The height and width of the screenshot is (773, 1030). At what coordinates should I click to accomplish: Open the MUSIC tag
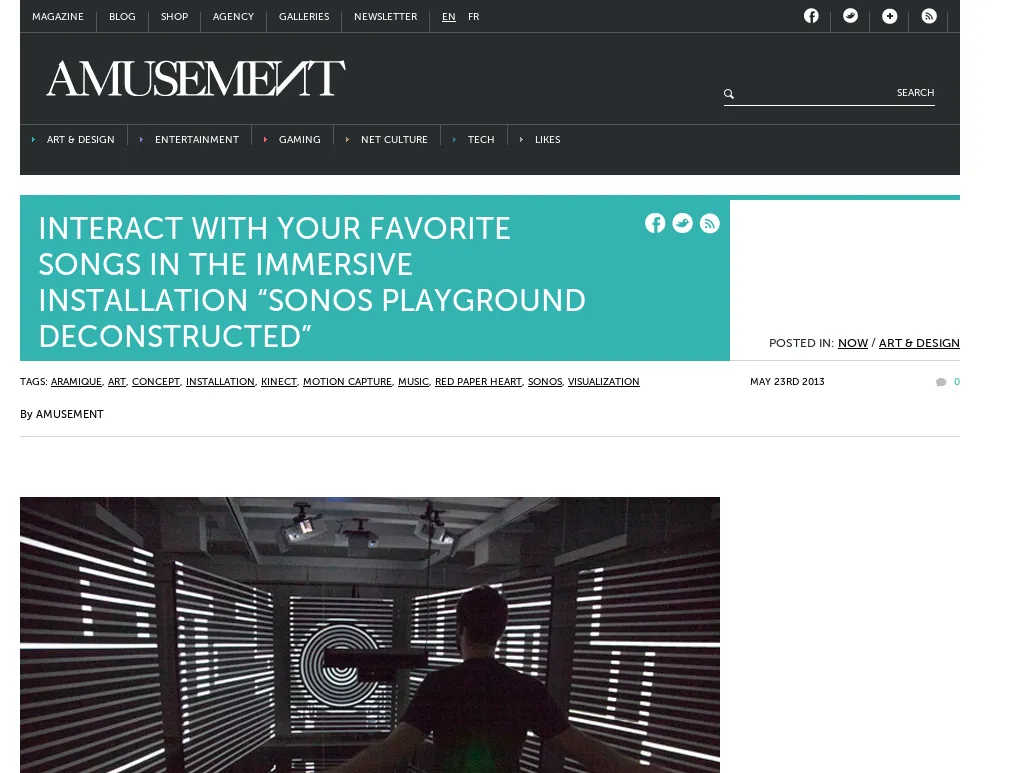tap(413, 382)
